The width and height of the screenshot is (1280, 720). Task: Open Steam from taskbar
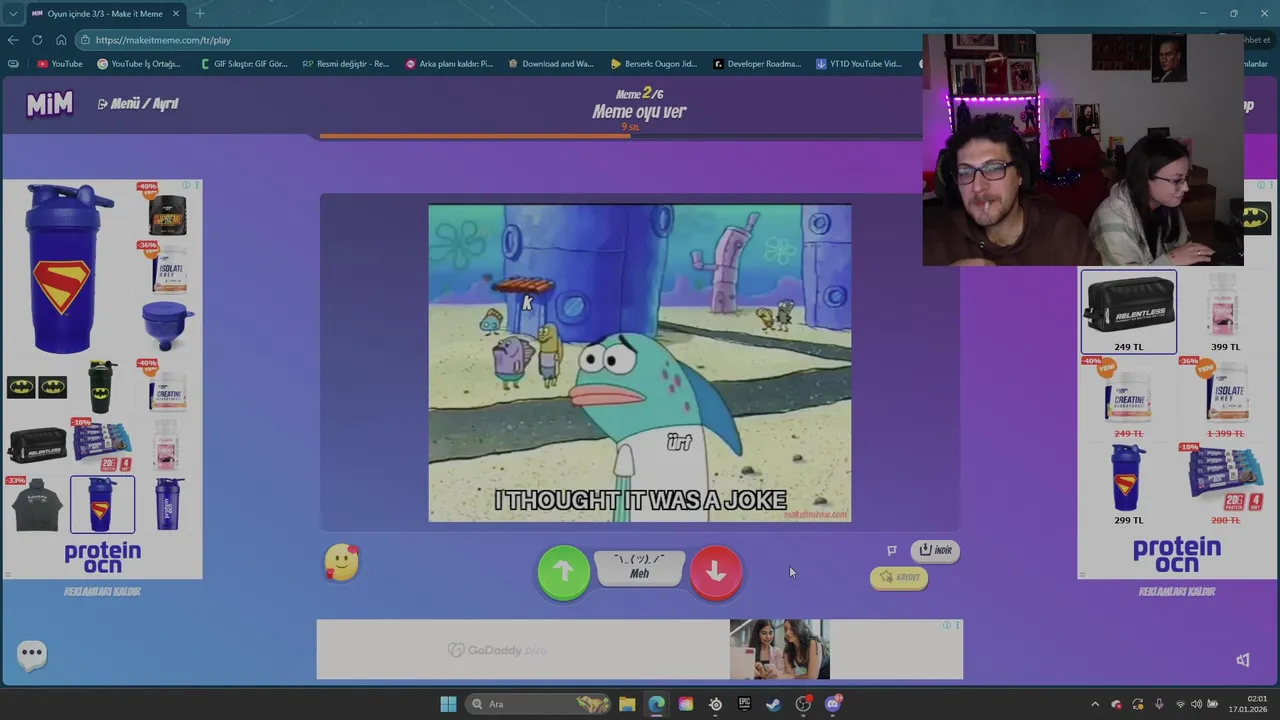[x=773, y=704]
